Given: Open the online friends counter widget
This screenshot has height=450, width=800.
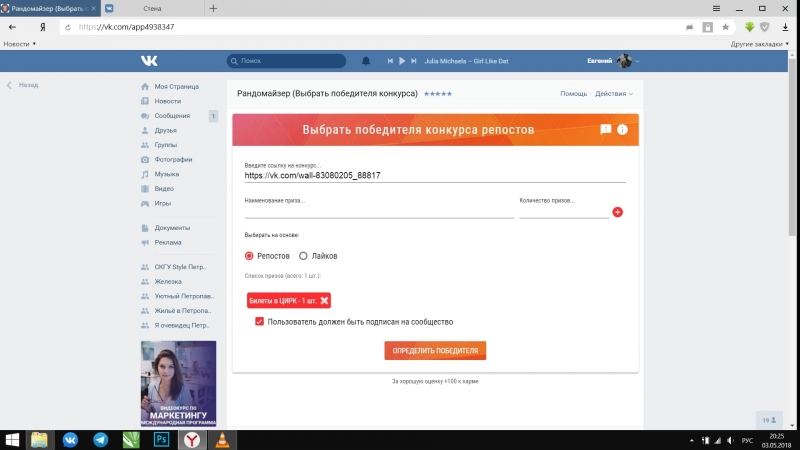Looking at the screenshot, I should pyautogui.click(x=769, y=420).
